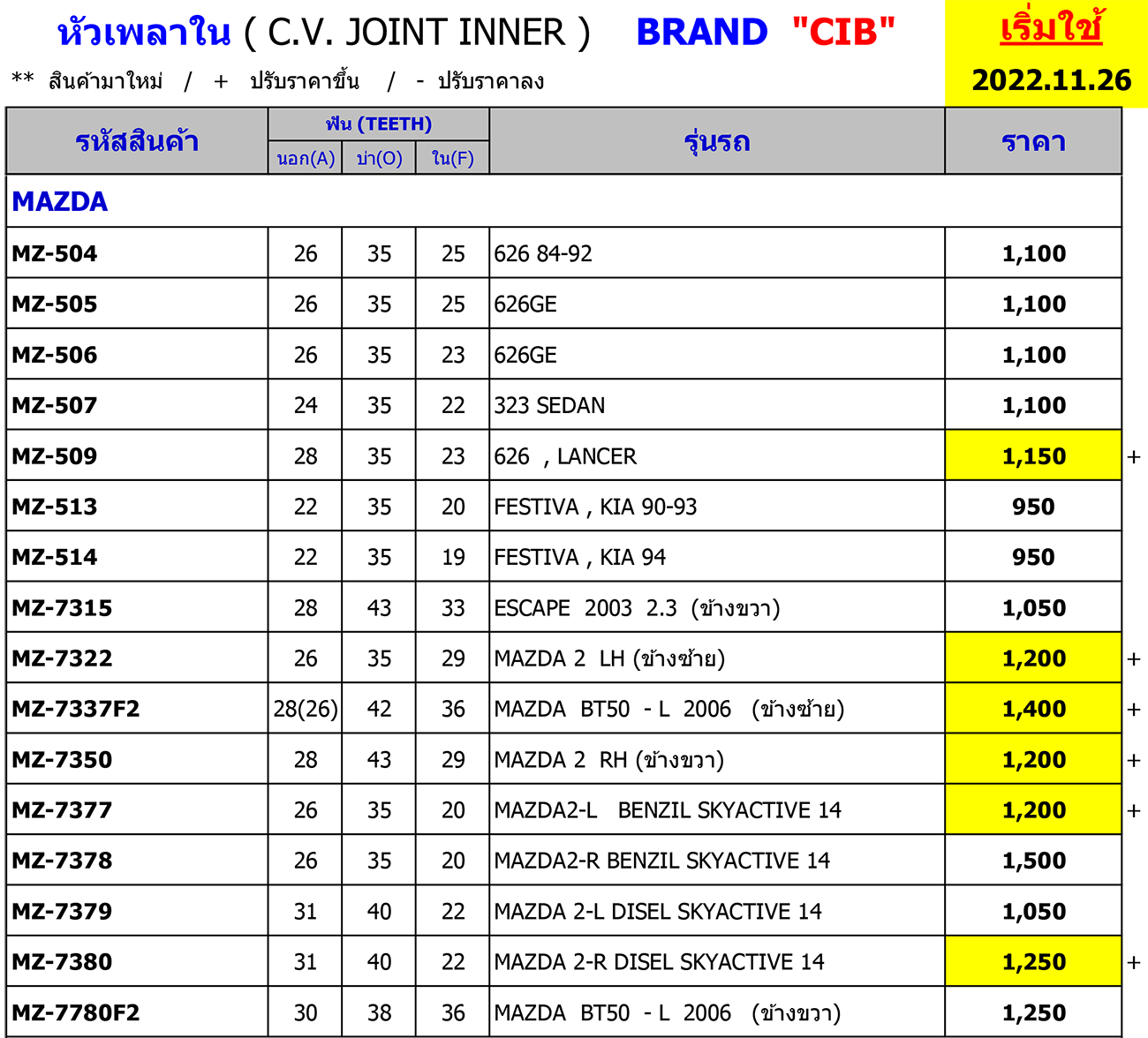Viewport: 1148px width, 1038px height.
Task: Click the BRAND "CIB" title text
Action: (x=766, y=33)
